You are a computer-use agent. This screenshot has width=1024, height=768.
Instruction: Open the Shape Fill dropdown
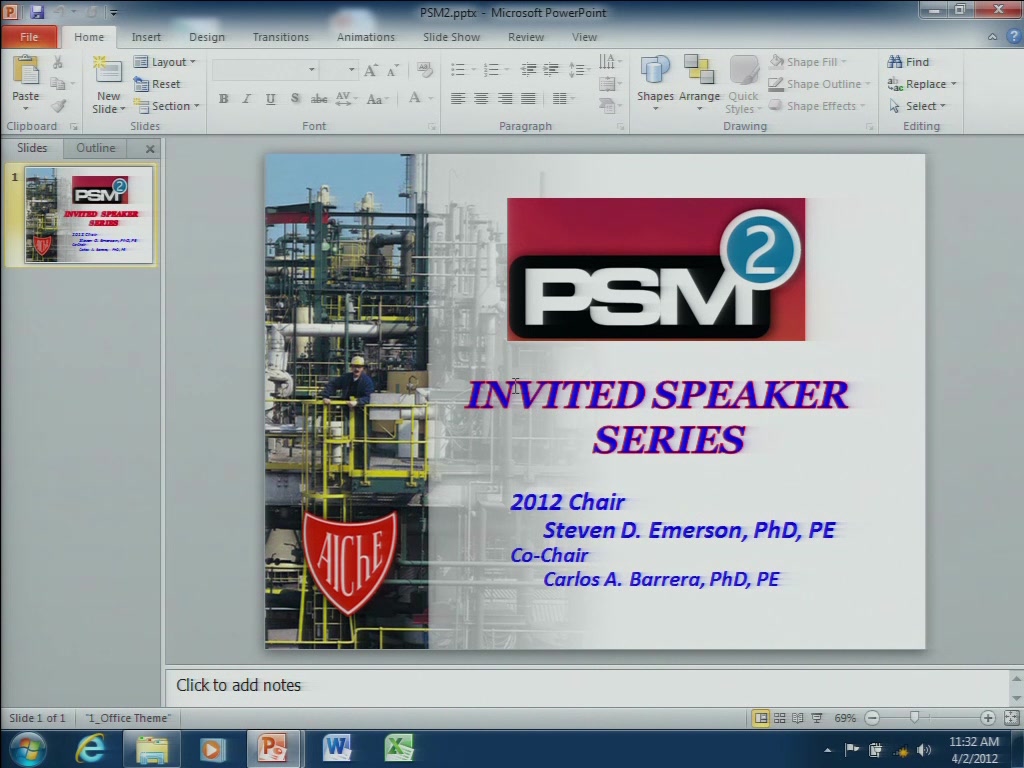808,62
